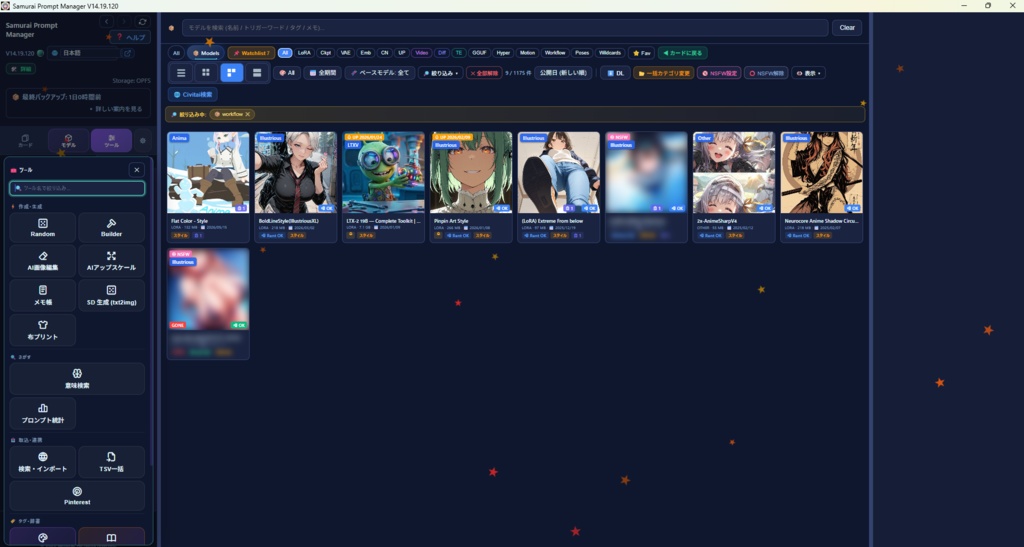
Task: Open the 全期間 period dropdown
Action: tap(323, 73)
